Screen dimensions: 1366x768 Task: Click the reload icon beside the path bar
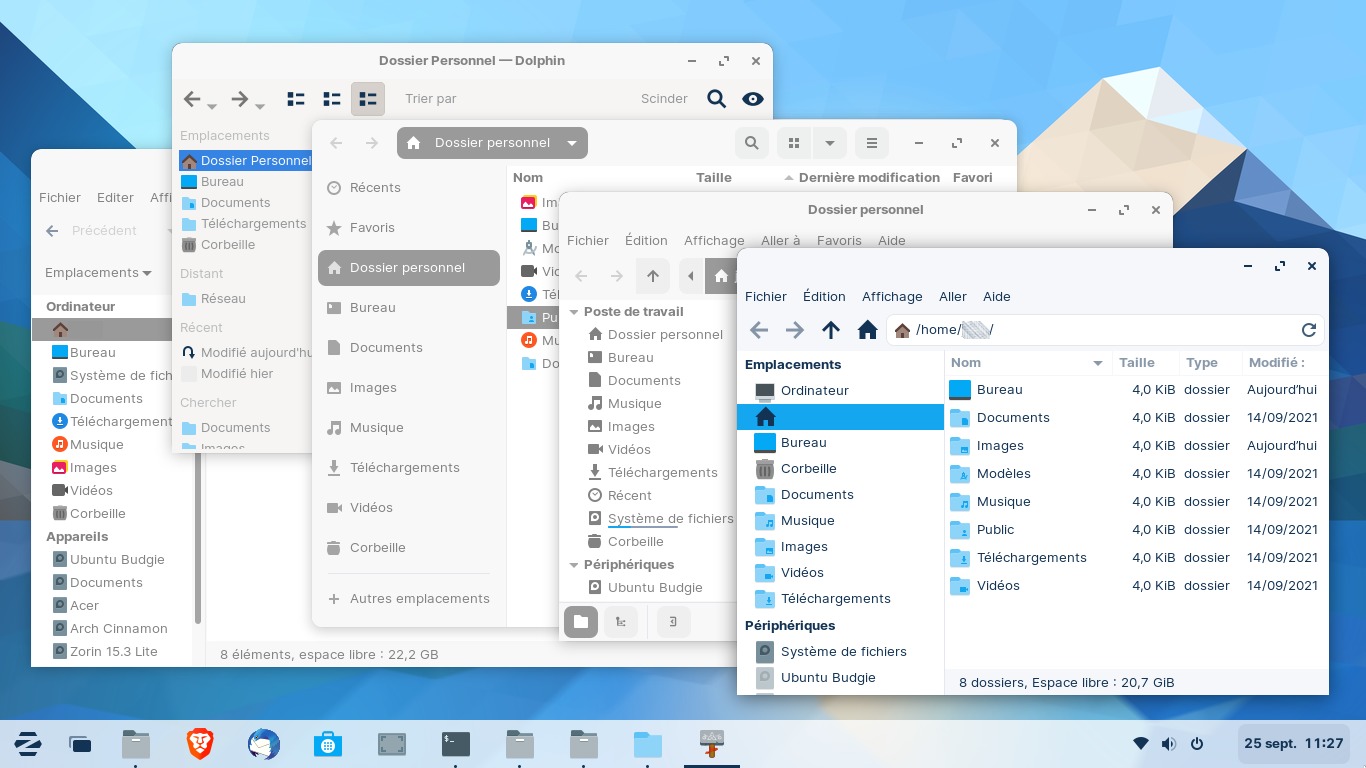(x=1308, y=330)
